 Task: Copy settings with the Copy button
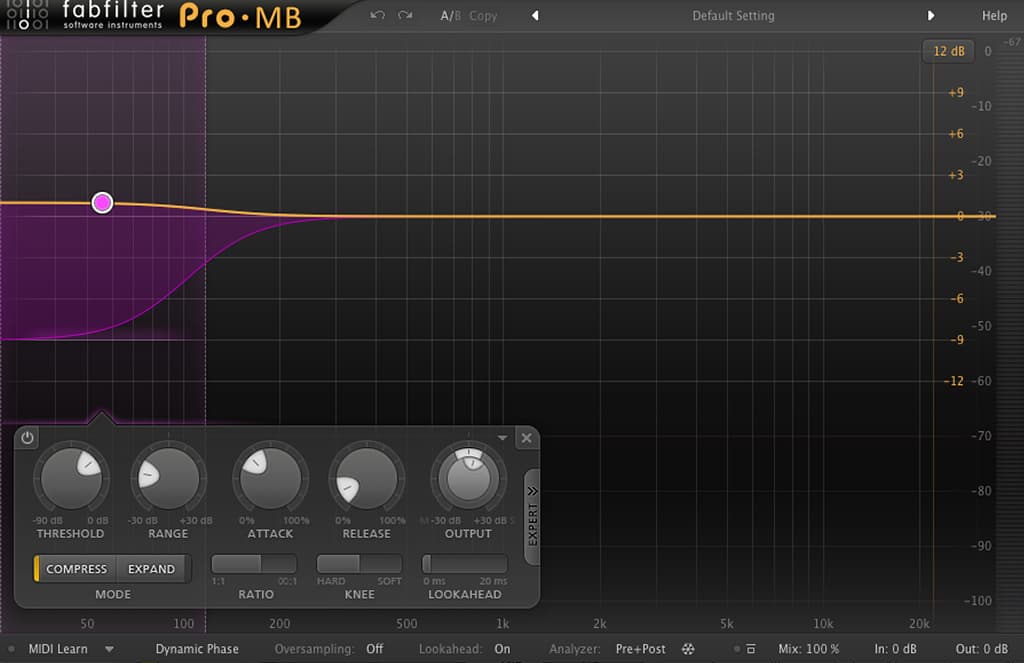pos(483,16)
